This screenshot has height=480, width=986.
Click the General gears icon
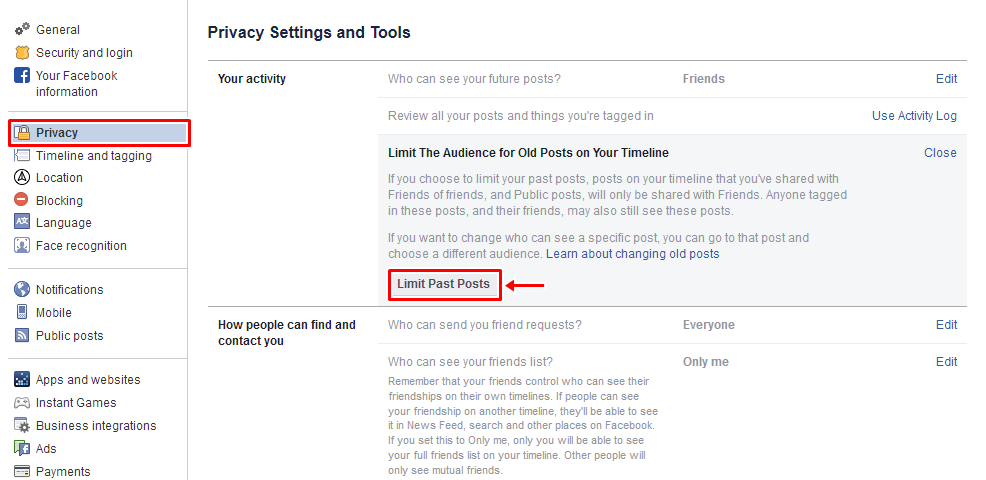[x=22, y=29]
